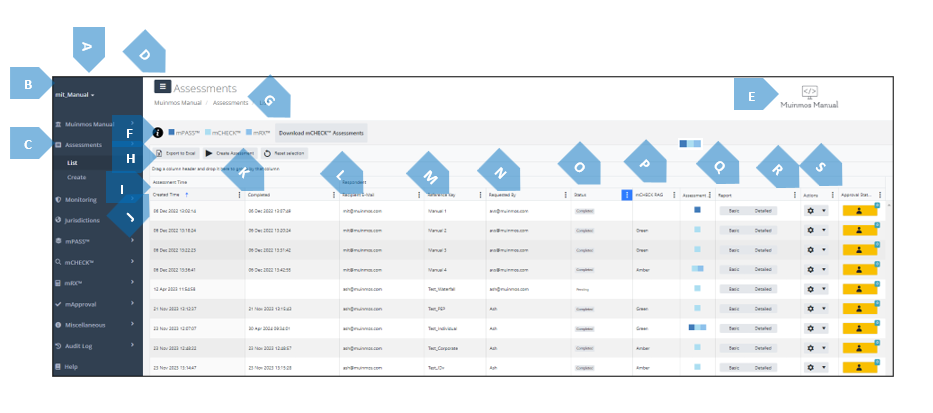The width and height of the screenshot is (933, 413).
Task: Click the Reset selection refresh icon
Action: coord(267,153)
